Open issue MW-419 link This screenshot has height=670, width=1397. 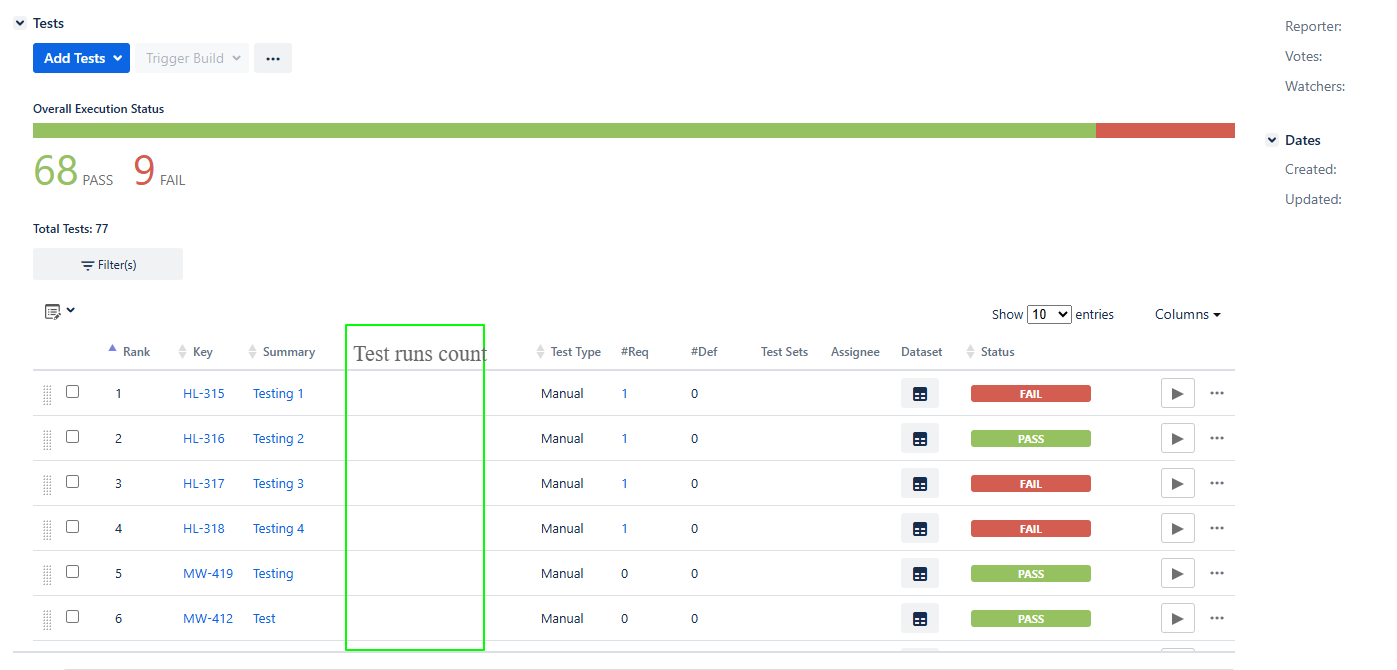point(208,574)
